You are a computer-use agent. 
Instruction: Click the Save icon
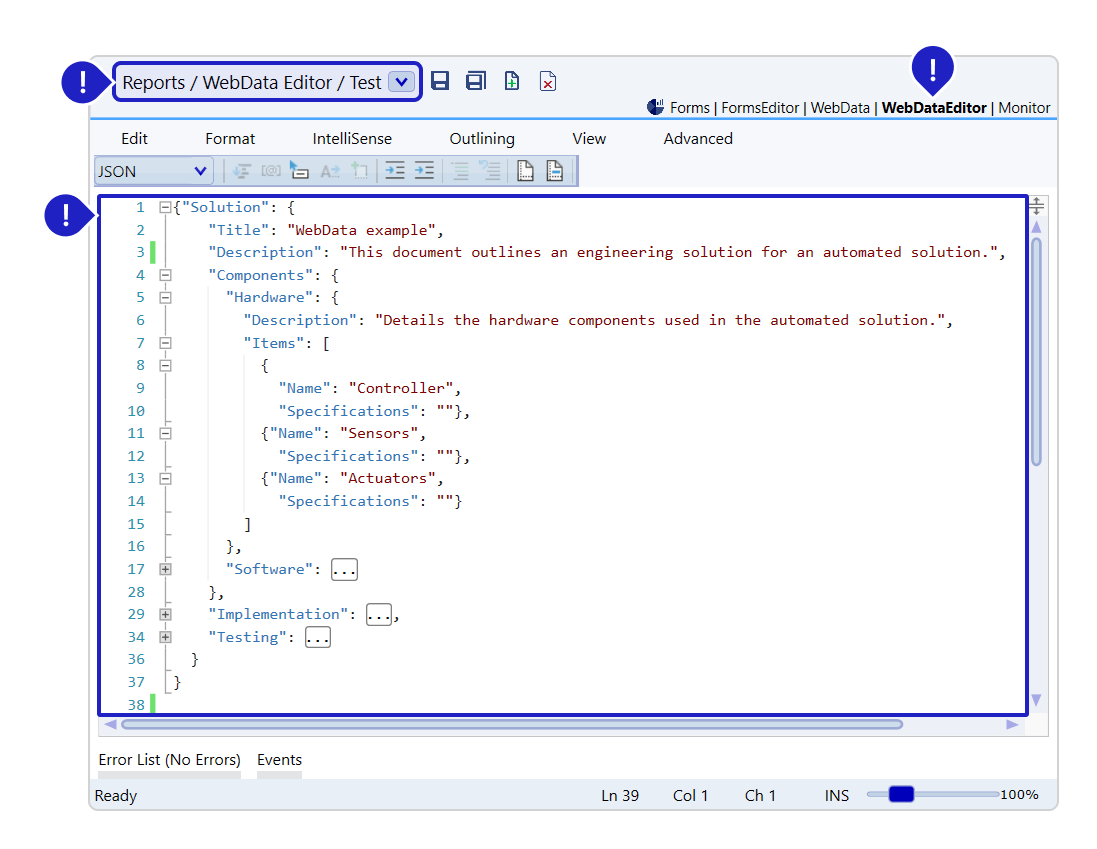pyautogui.click(x=440, y=82)
